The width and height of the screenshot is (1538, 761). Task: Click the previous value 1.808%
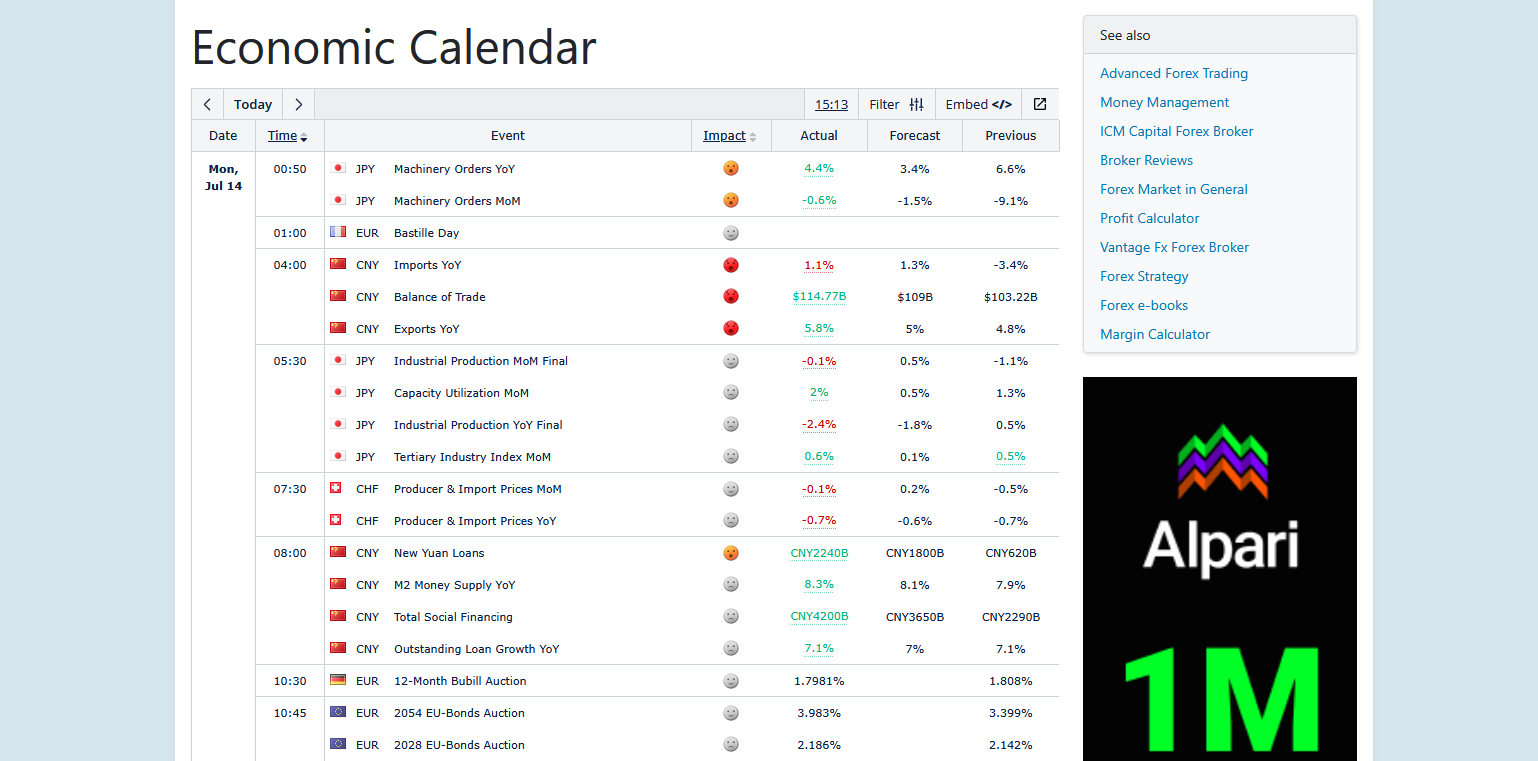[1011, 681]
